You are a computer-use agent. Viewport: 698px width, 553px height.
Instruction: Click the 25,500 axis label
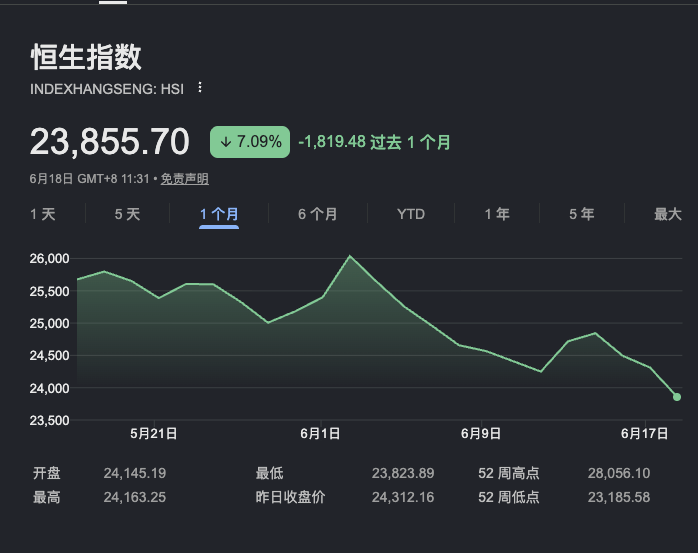(x=49, y=292)
